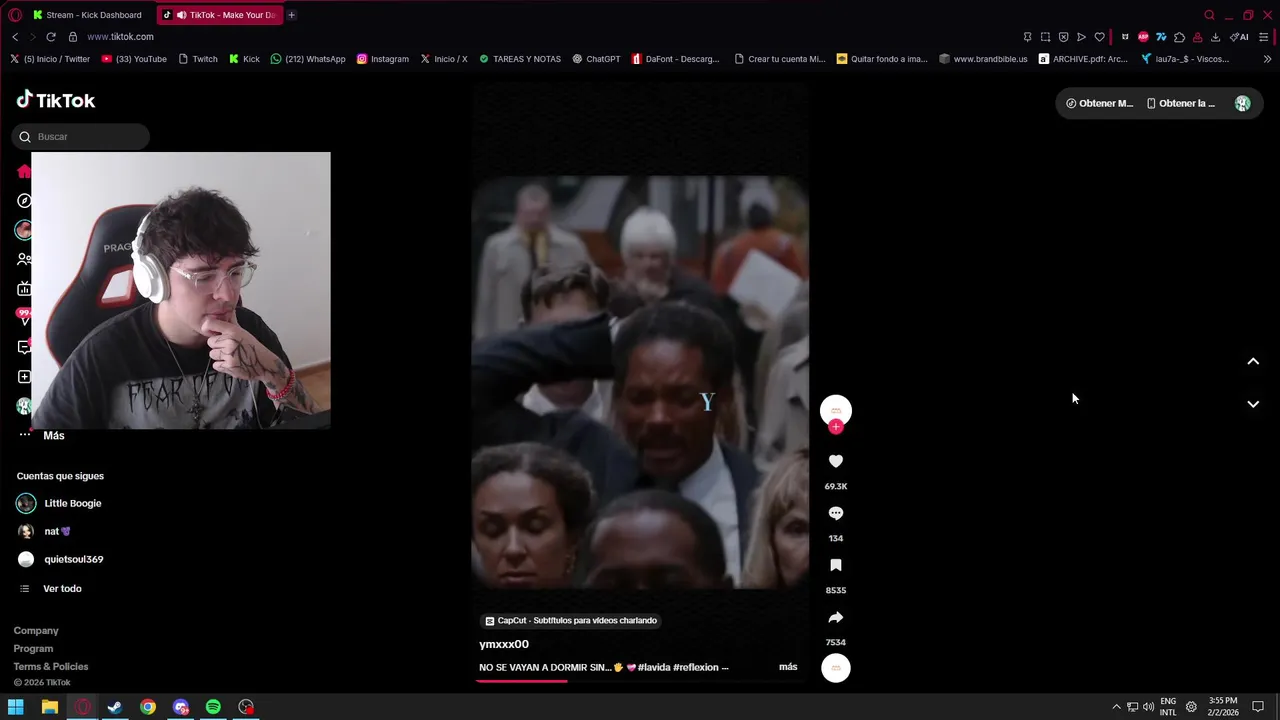The width and height of the screenshot is (1280, 720).
Task: Open Opera AI assistant button
Action: click(x=1239, y=37)
